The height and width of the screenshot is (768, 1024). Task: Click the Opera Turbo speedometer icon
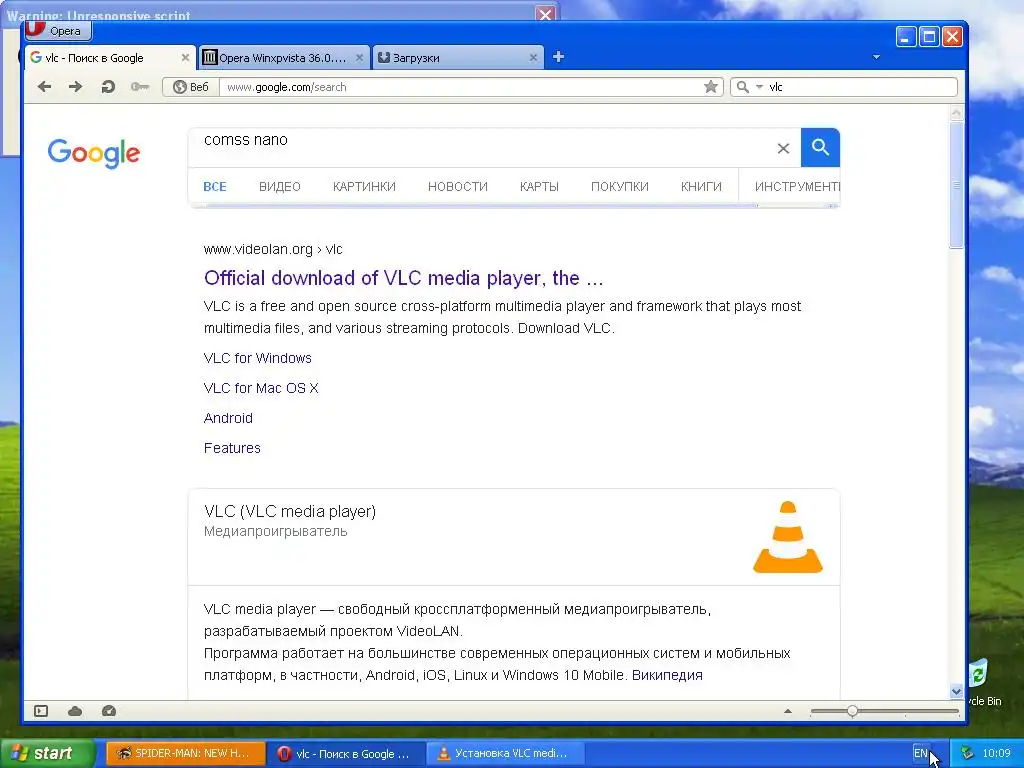tap(109, 711)
